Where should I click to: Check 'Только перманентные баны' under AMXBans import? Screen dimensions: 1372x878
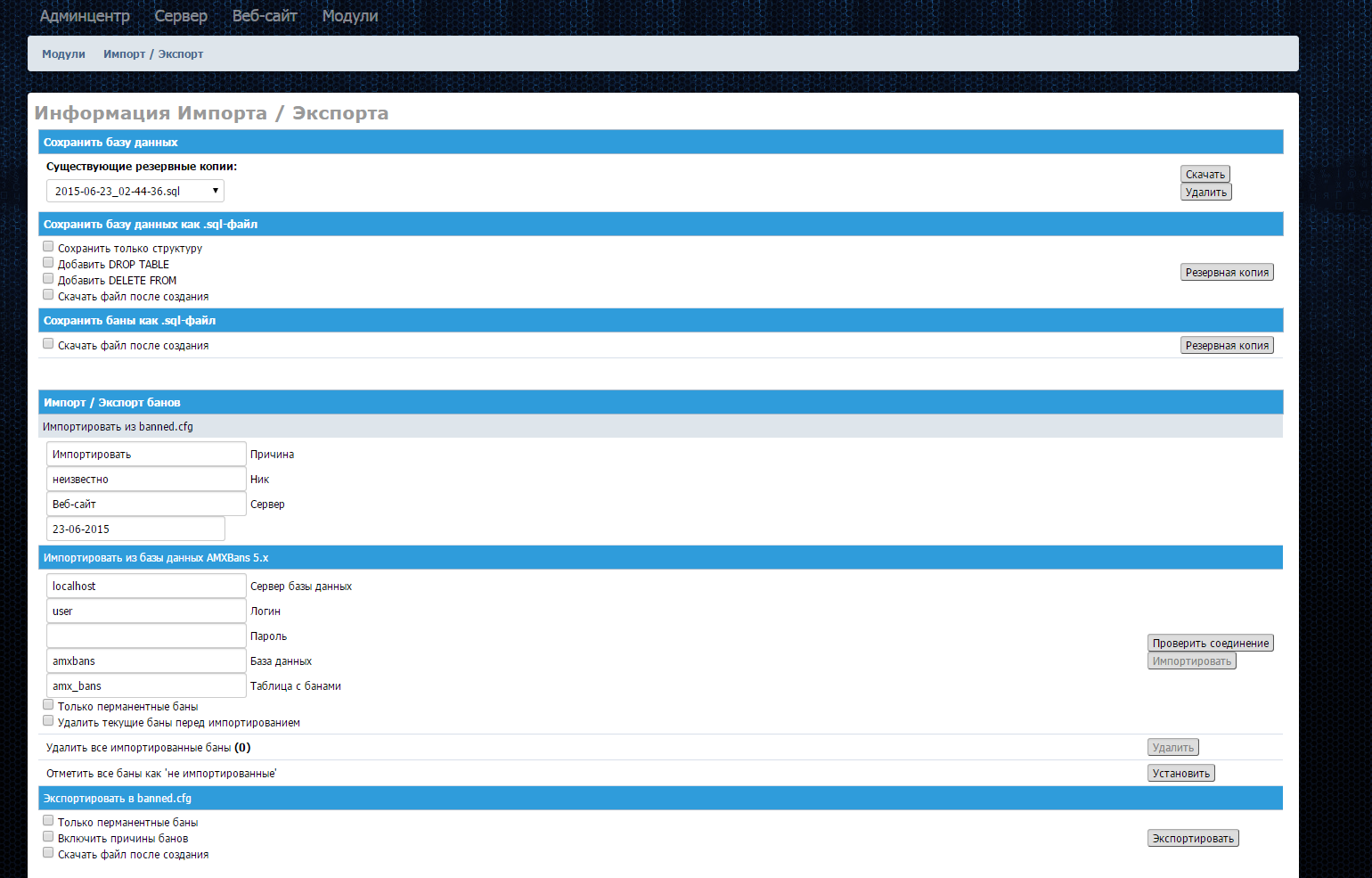pos(48,705)
